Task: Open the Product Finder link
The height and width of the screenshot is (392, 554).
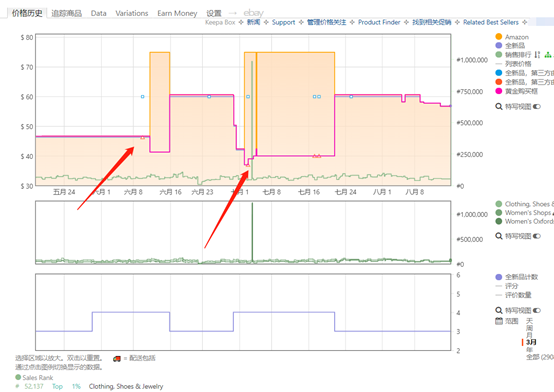Action: pyautogui.click(x=379, y=22)
